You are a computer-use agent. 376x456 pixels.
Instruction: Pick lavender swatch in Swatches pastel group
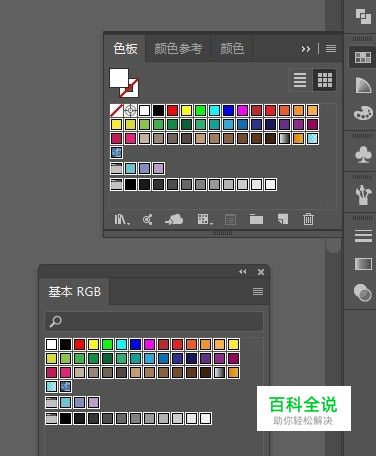click(158, 168)
